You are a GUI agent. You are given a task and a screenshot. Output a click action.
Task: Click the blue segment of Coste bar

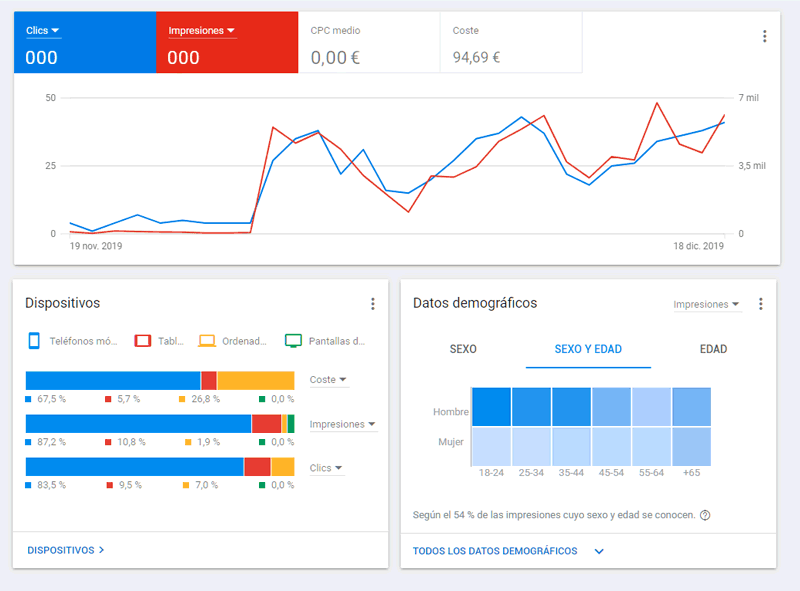[x=113, y=381]
